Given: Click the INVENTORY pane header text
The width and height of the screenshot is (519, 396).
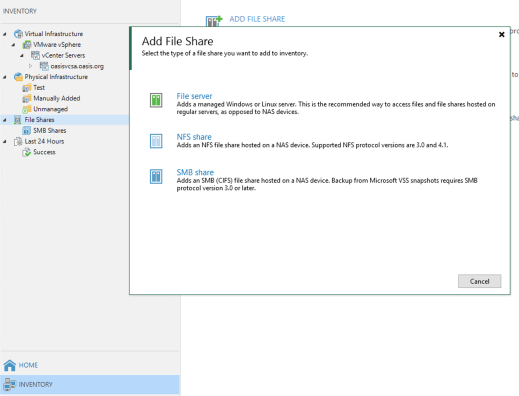Looking at the screenshot, I should coord(20,11).
